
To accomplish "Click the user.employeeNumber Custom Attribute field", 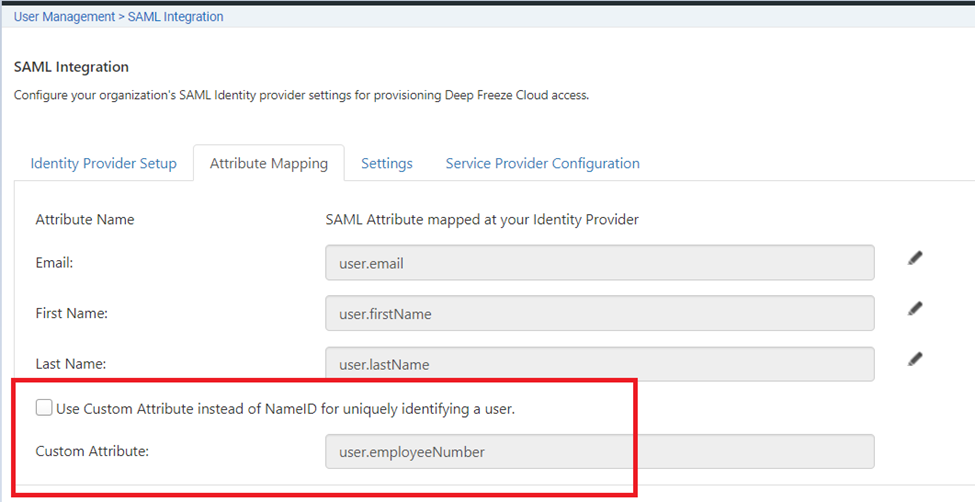I will pyautogui.click(x=600, y=451).
